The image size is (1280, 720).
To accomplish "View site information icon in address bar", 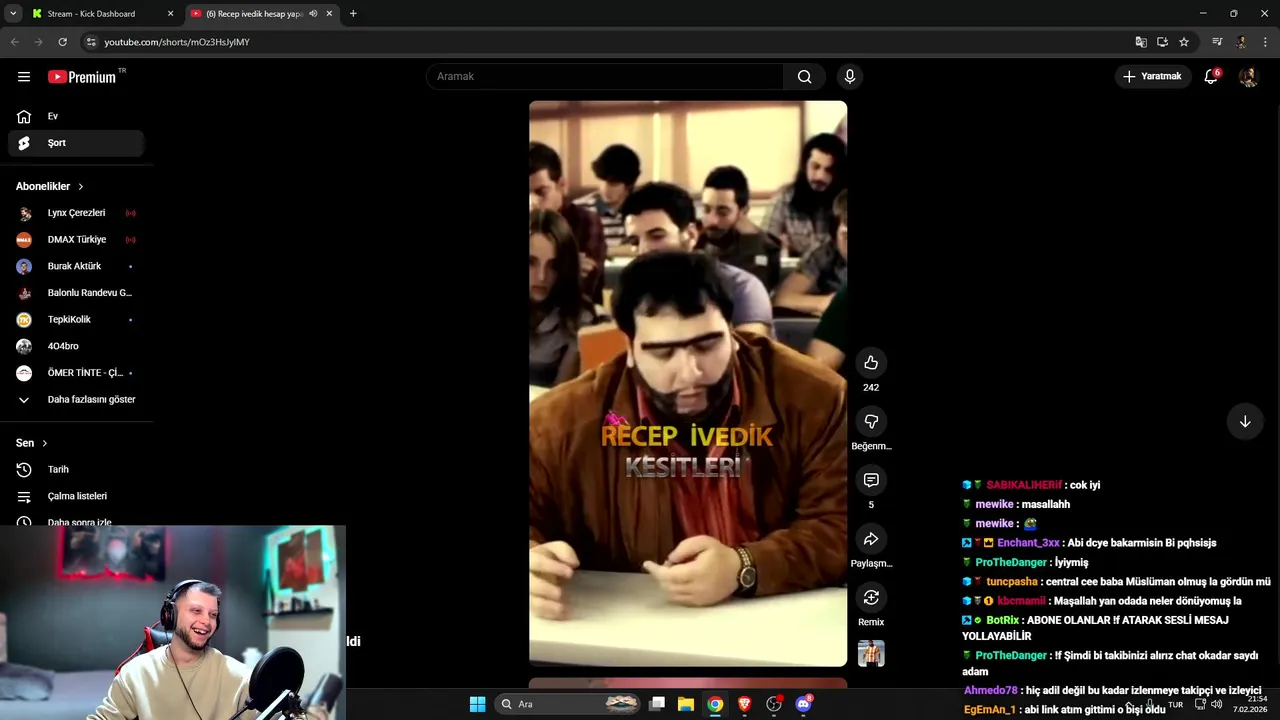I will pyautogui.click(x=91, y=42).
